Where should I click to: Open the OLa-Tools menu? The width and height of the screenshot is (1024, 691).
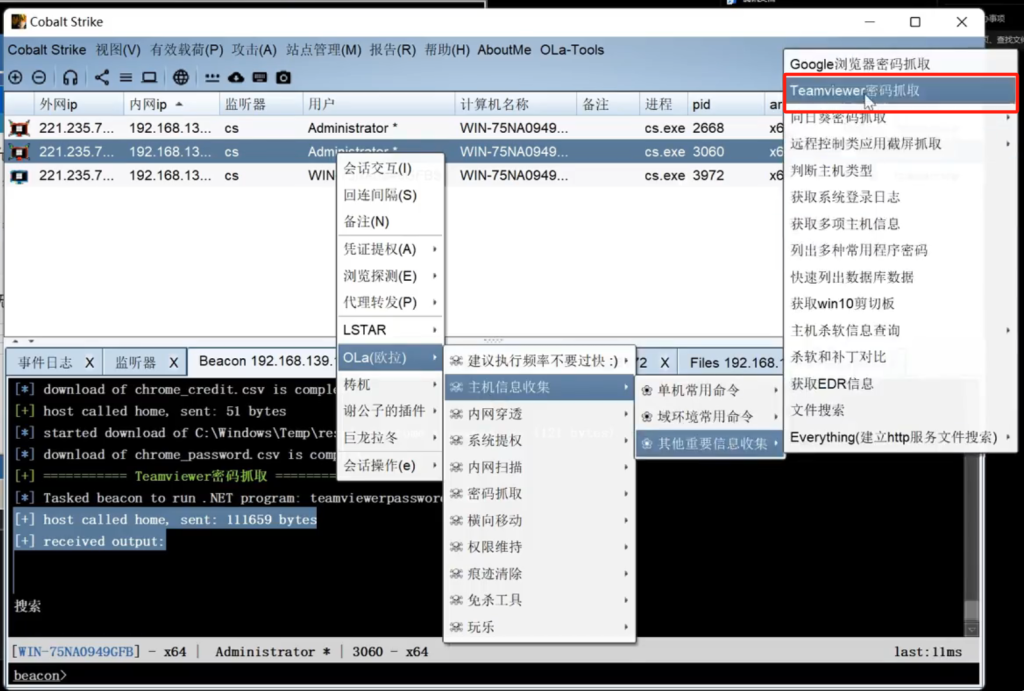(572, 50)
